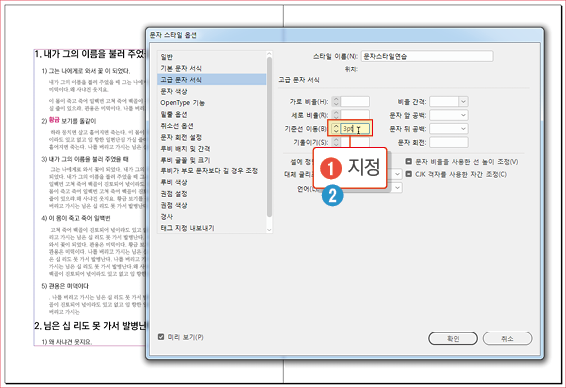Open 권점 설정 category
The width and height of the screenshot is (566, 388).
tap(174, 194)
